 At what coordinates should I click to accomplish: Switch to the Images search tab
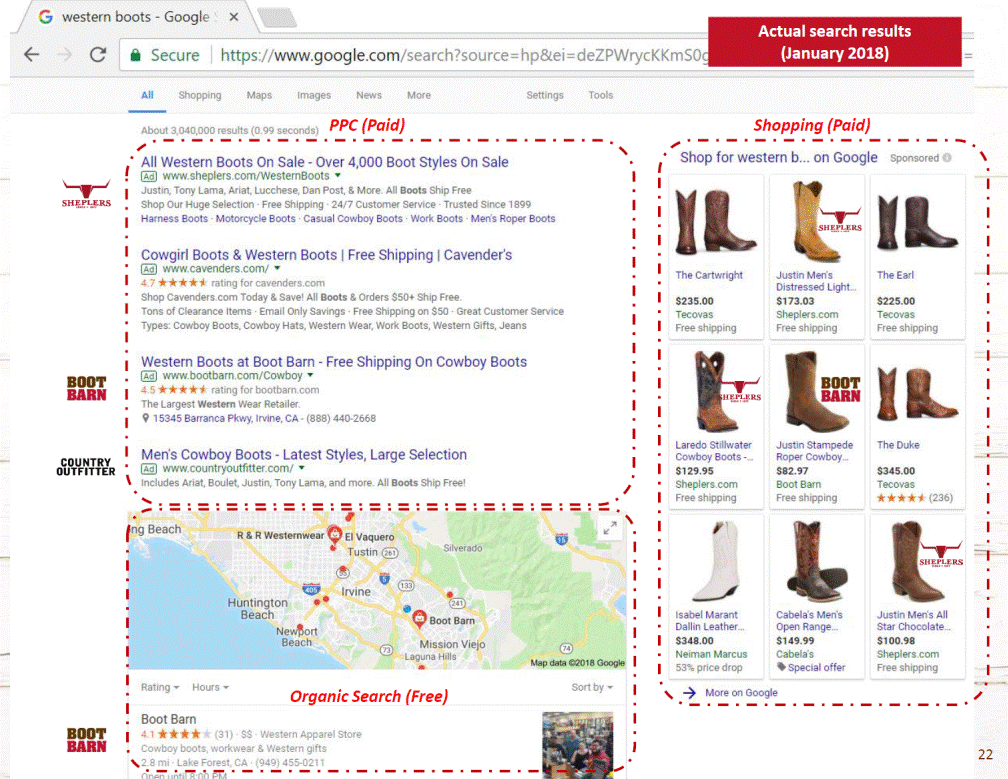(x=314, y=95)
